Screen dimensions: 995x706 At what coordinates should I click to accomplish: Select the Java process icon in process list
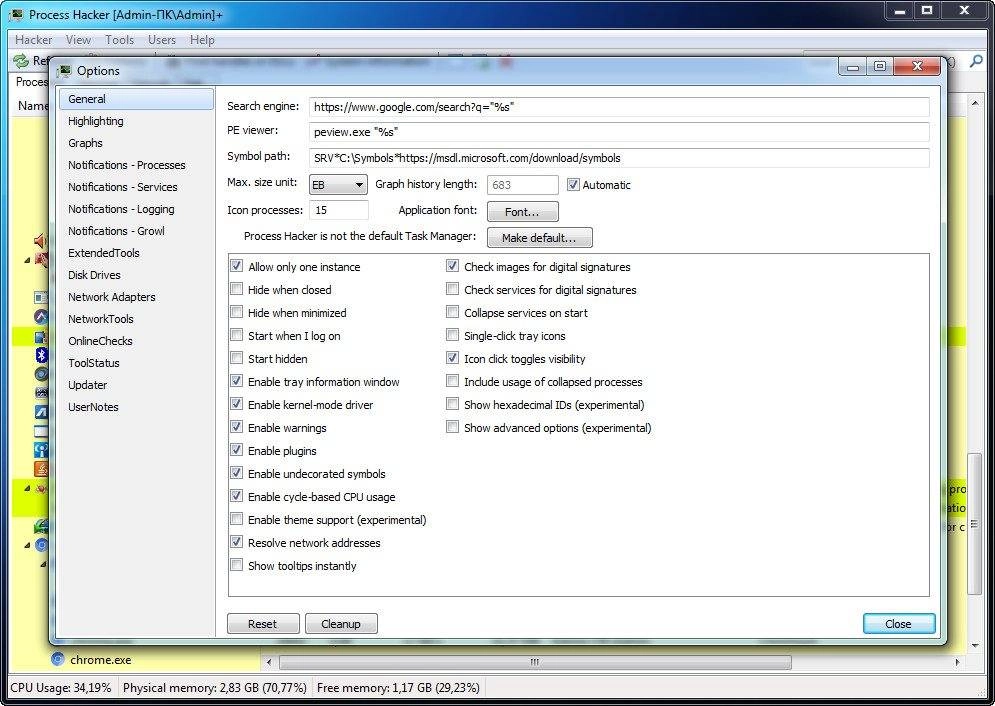pyautogui.click(x=41, y=469)
